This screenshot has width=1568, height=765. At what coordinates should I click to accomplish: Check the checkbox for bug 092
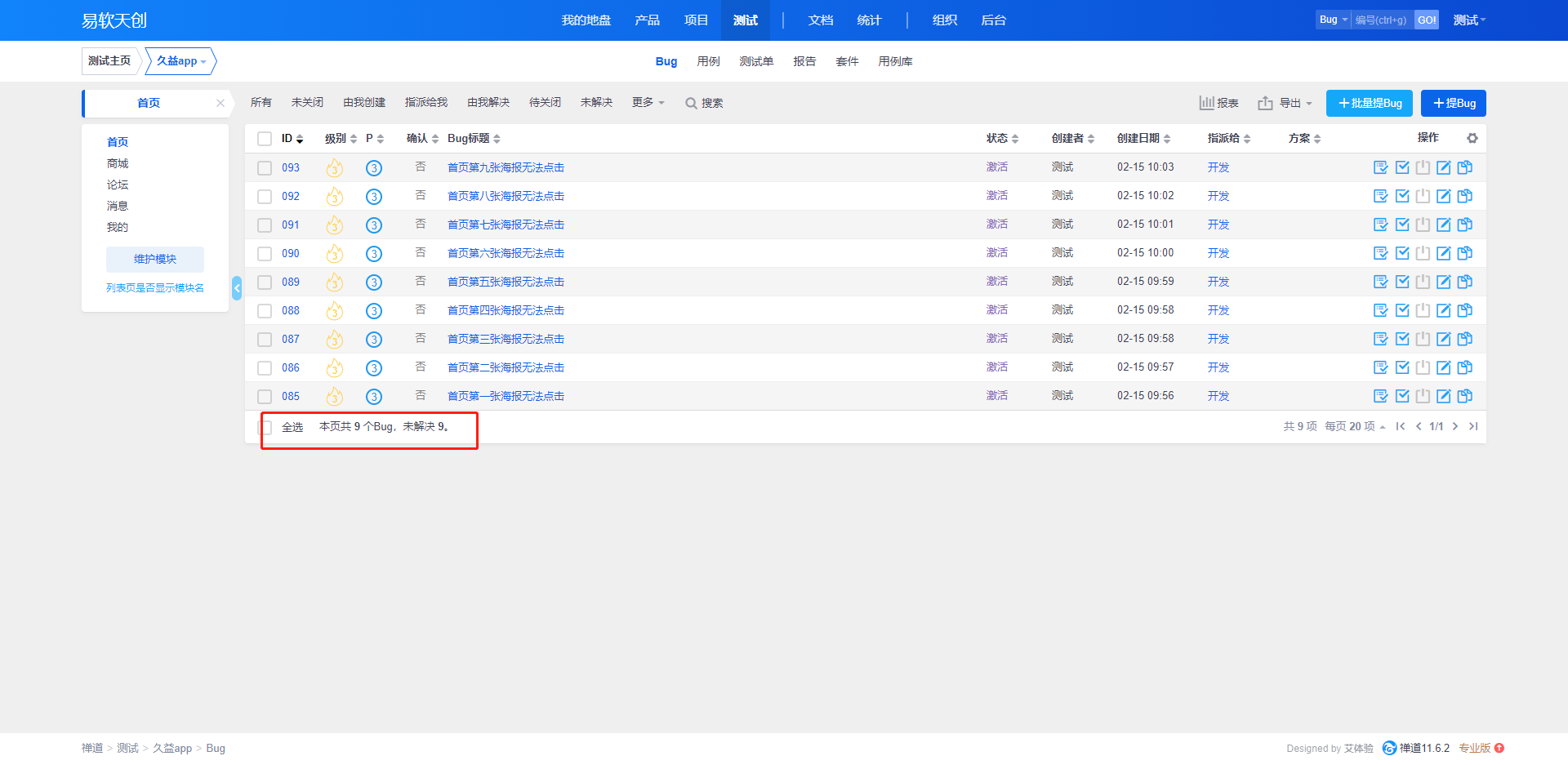pyautogui.click(x=265, y=197)
